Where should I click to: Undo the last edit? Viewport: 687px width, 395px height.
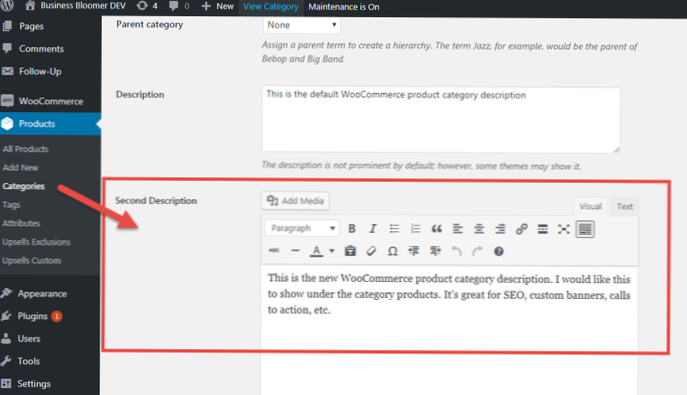[457, 251]
